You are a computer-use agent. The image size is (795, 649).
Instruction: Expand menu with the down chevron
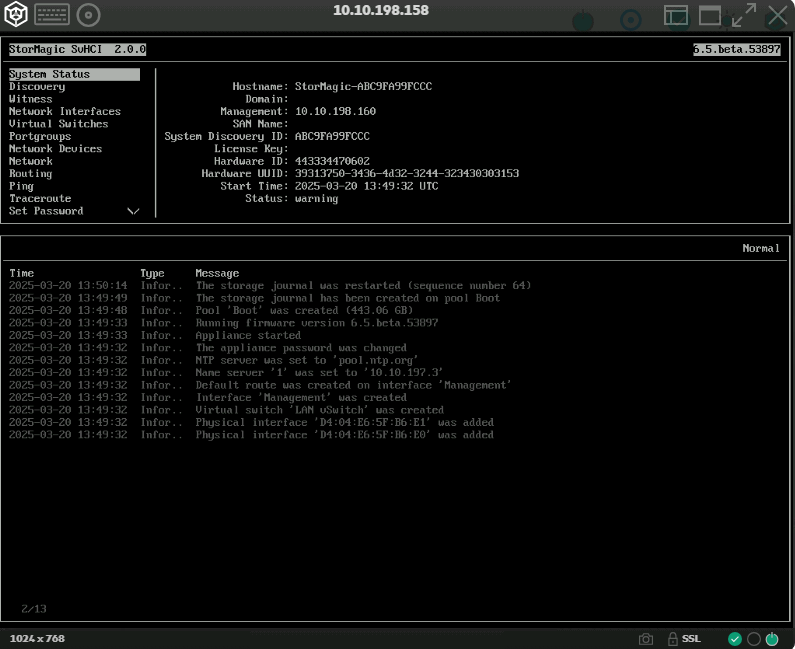133,211
